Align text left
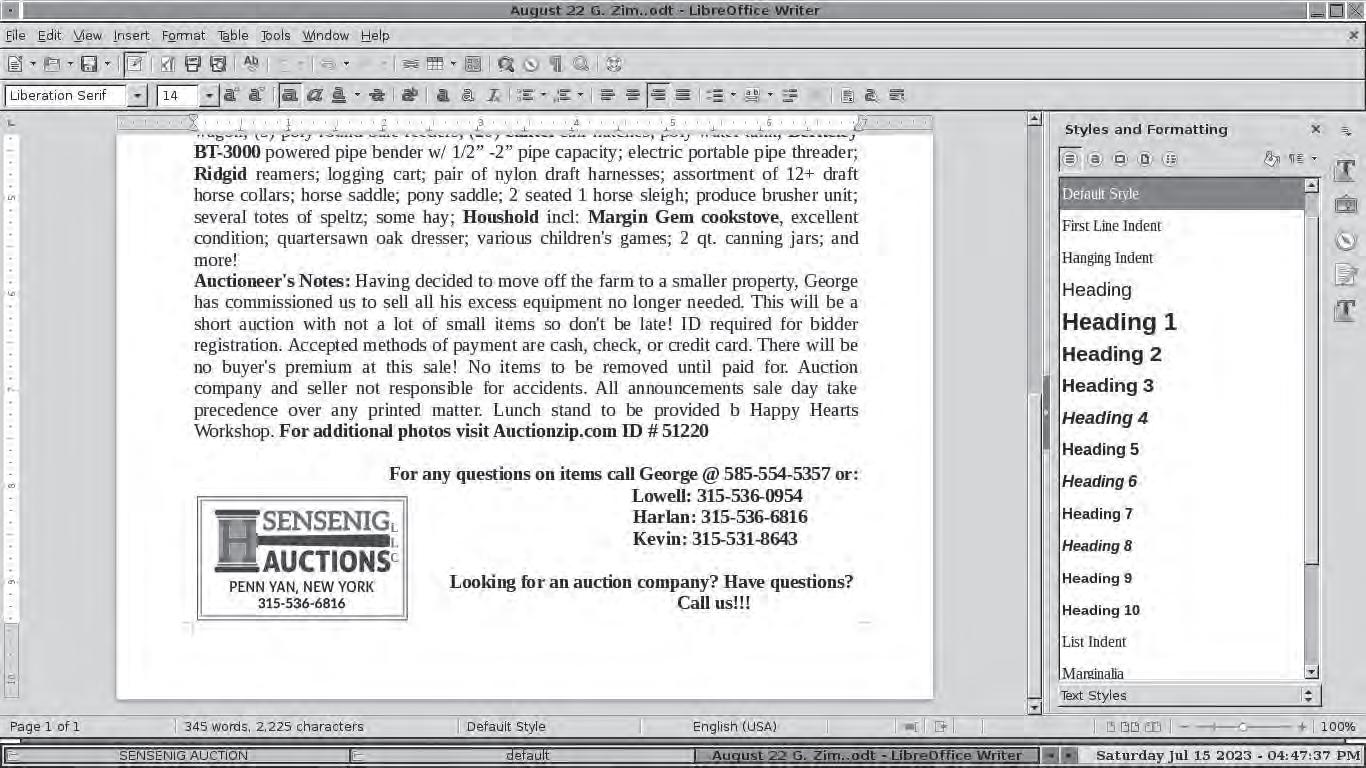The image size is (1366, 768). click(607, 95)
